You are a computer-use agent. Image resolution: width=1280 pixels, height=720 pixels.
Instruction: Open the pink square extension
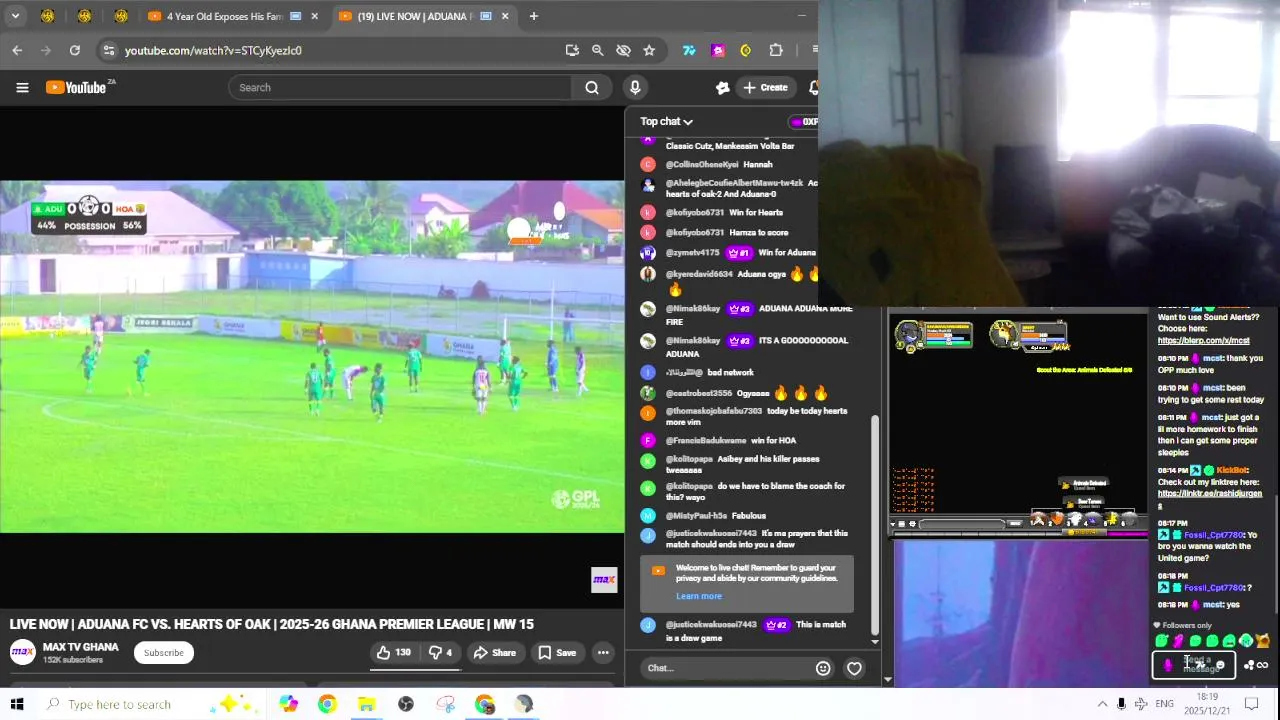[718, 50]
